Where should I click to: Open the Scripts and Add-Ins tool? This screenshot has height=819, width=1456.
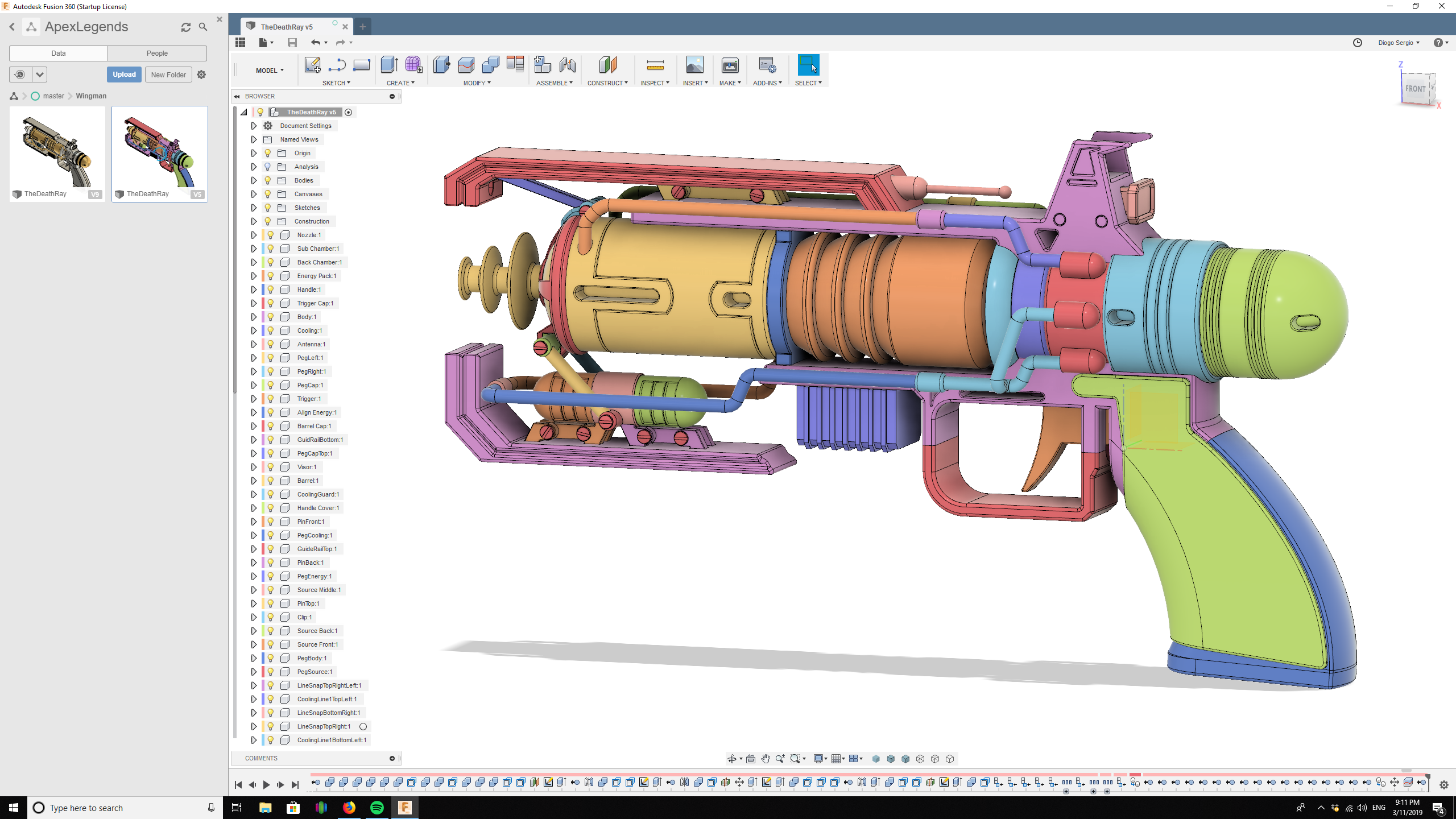point(767,65)
